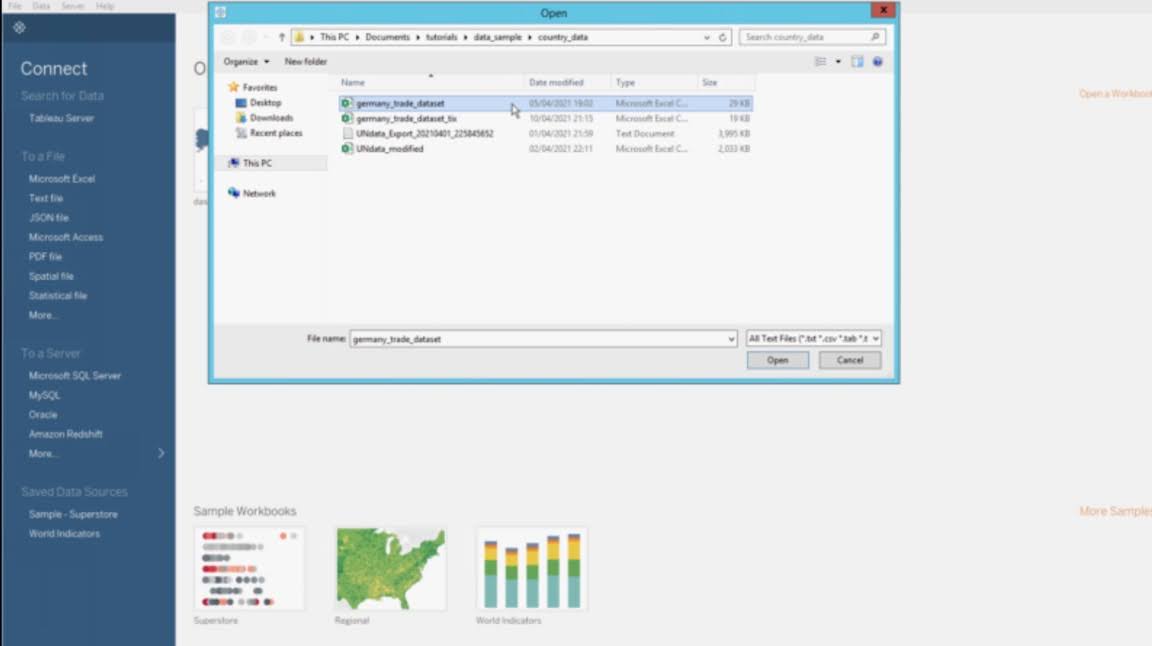Open the file type filter dropdown
The width and height of the screenshot is (1152, 646).
coord(813,339)
